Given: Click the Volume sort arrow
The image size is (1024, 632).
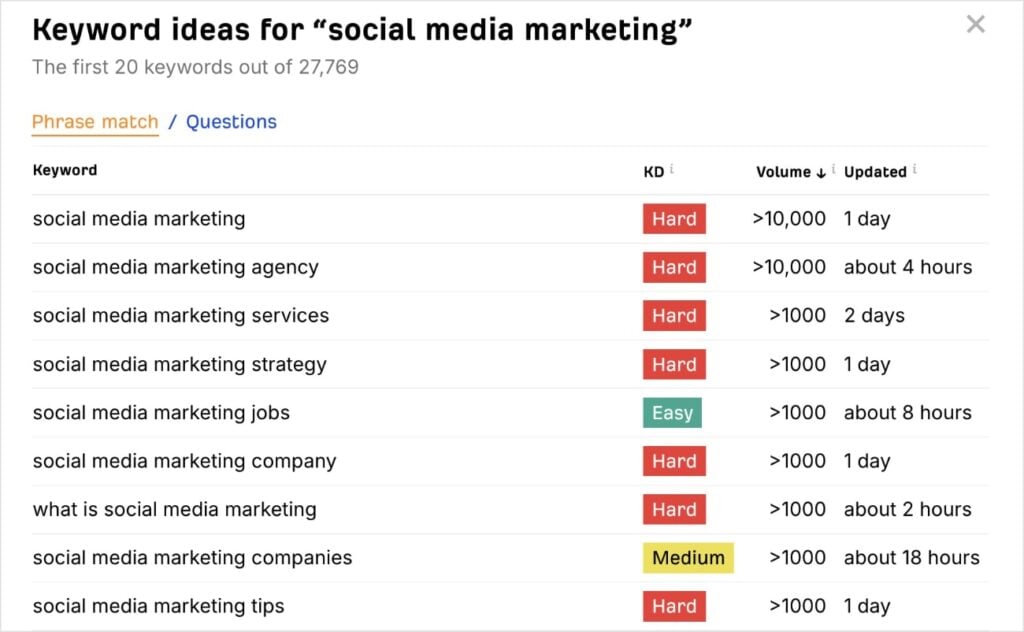Looking at the screenshot, I should click(x=821, y=171).
